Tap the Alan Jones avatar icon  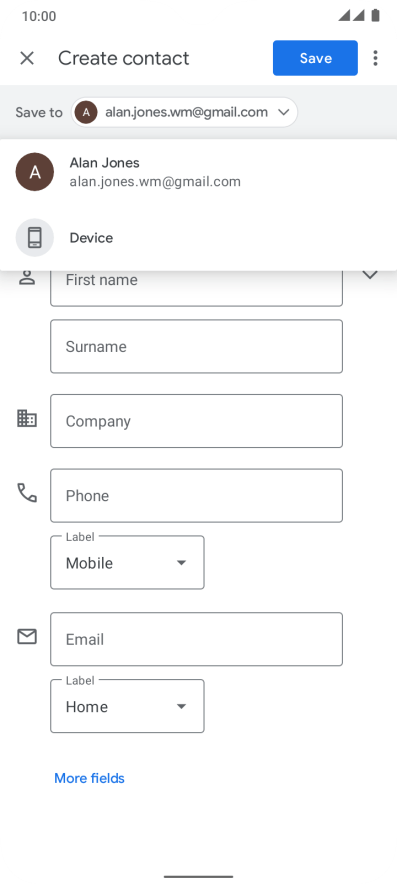(x=35, y=172)
